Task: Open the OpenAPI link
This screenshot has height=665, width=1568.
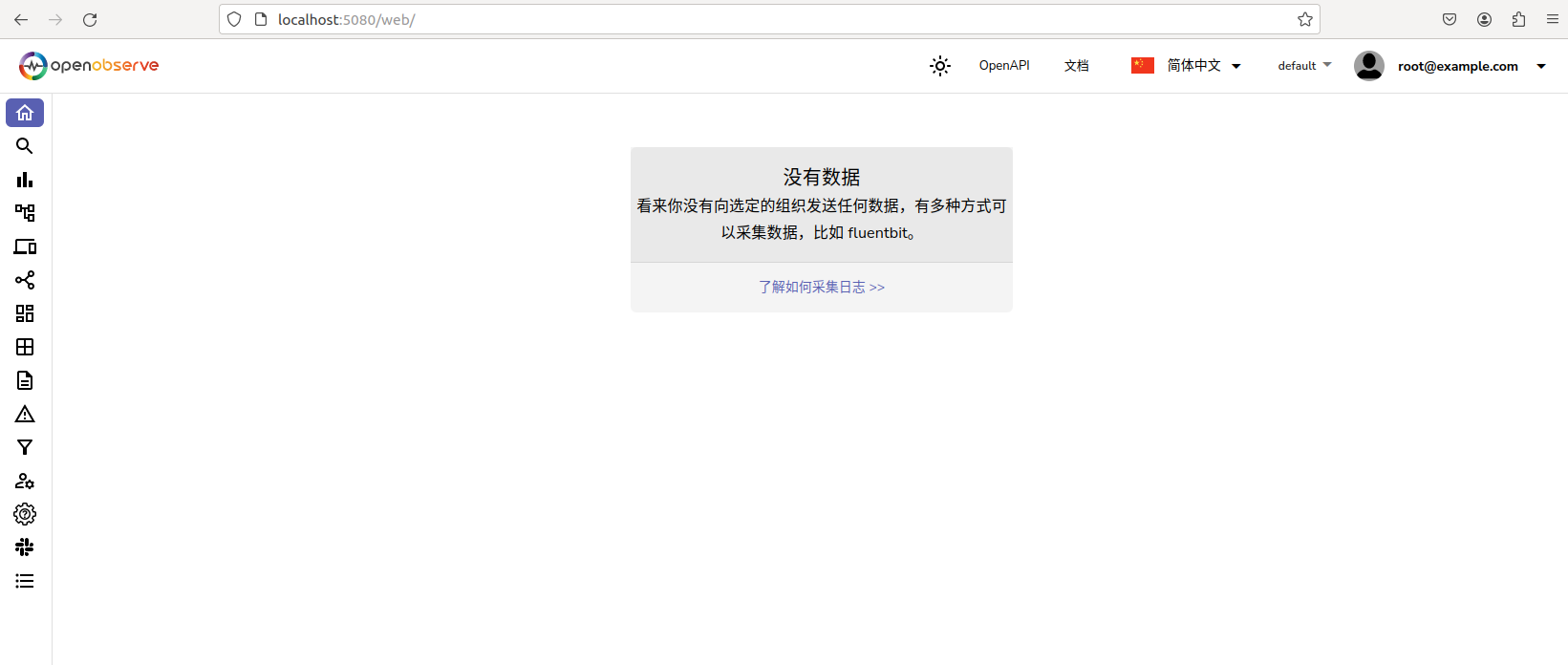Action: (1004, 66)
